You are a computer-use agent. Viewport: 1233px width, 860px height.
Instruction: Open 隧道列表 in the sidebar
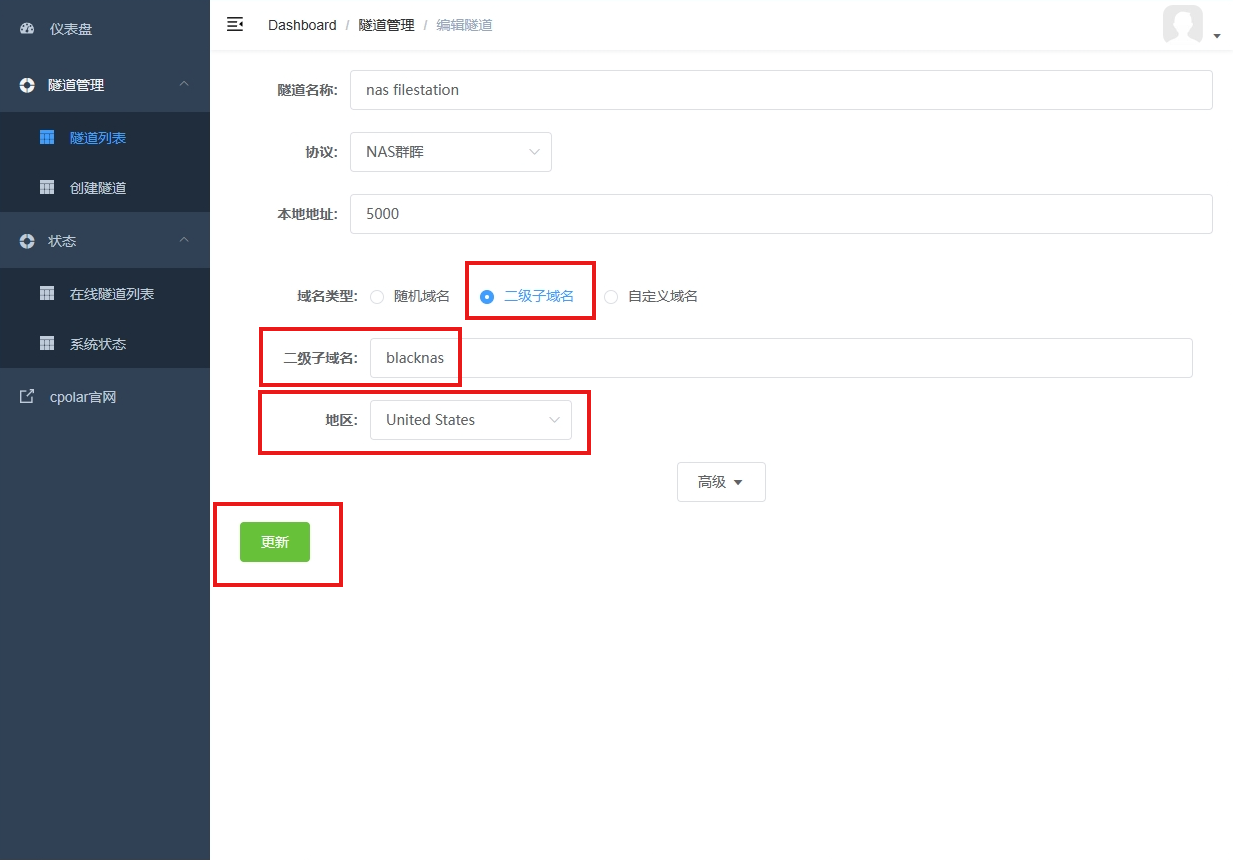(x=105, y=137)
